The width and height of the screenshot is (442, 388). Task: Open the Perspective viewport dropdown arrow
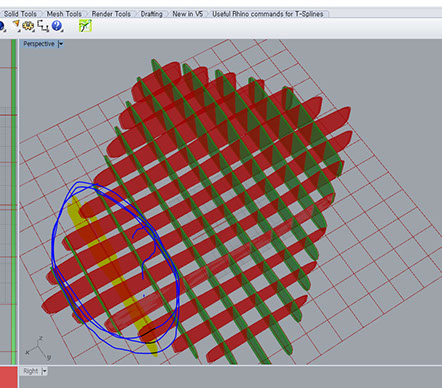point(61,44)
